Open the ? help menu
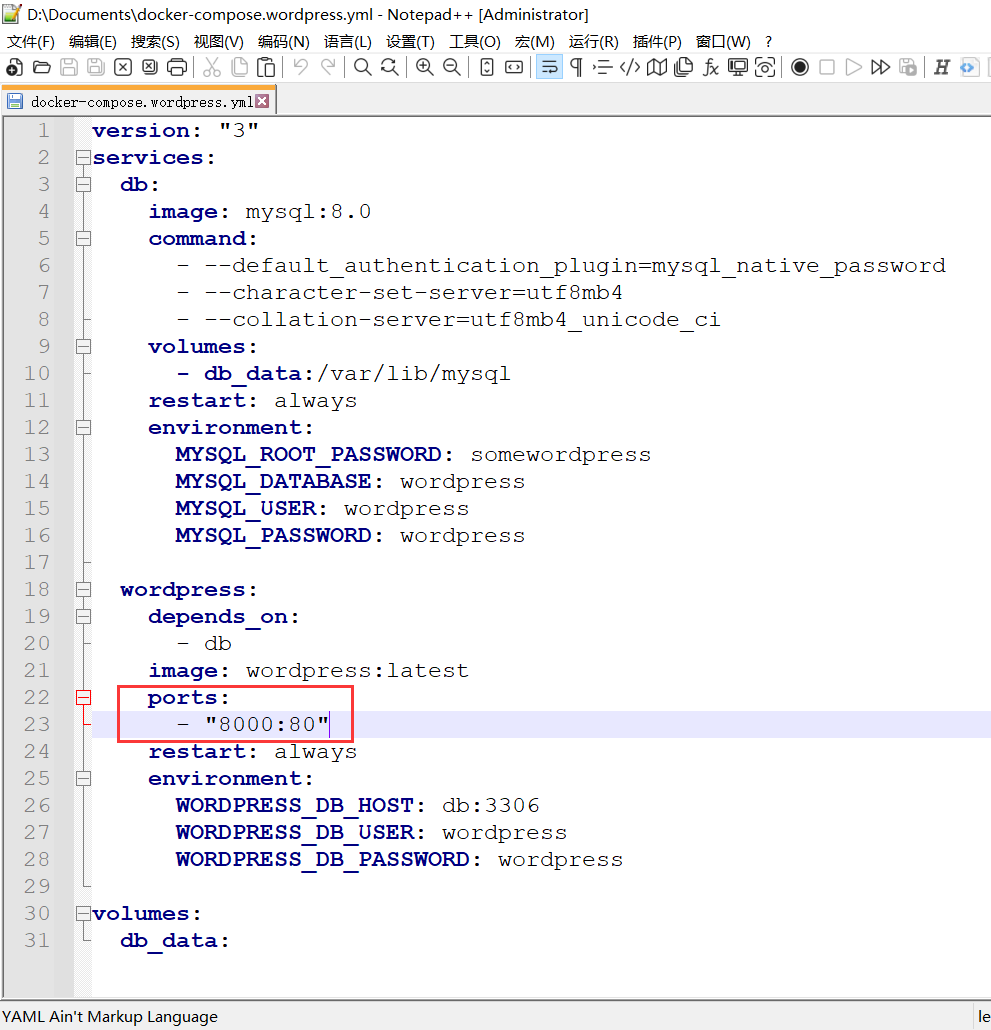The image size is (991, 1030). click(768, 41)
